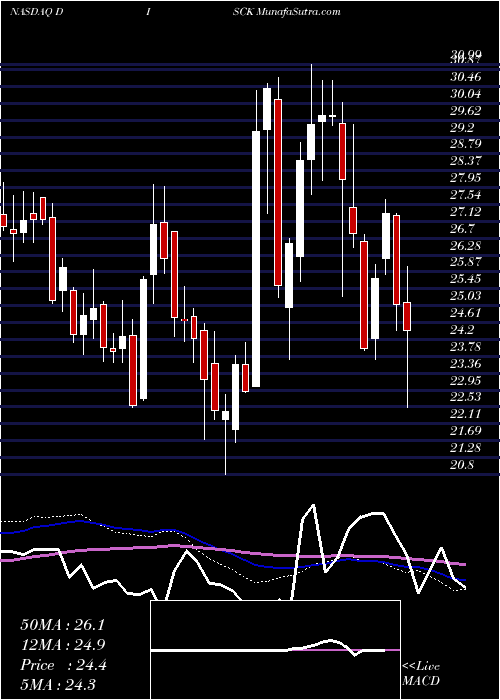This screenshot has height=700, width=500.
Task: Select the 27.95 price axis label
Action: [466, 178]
